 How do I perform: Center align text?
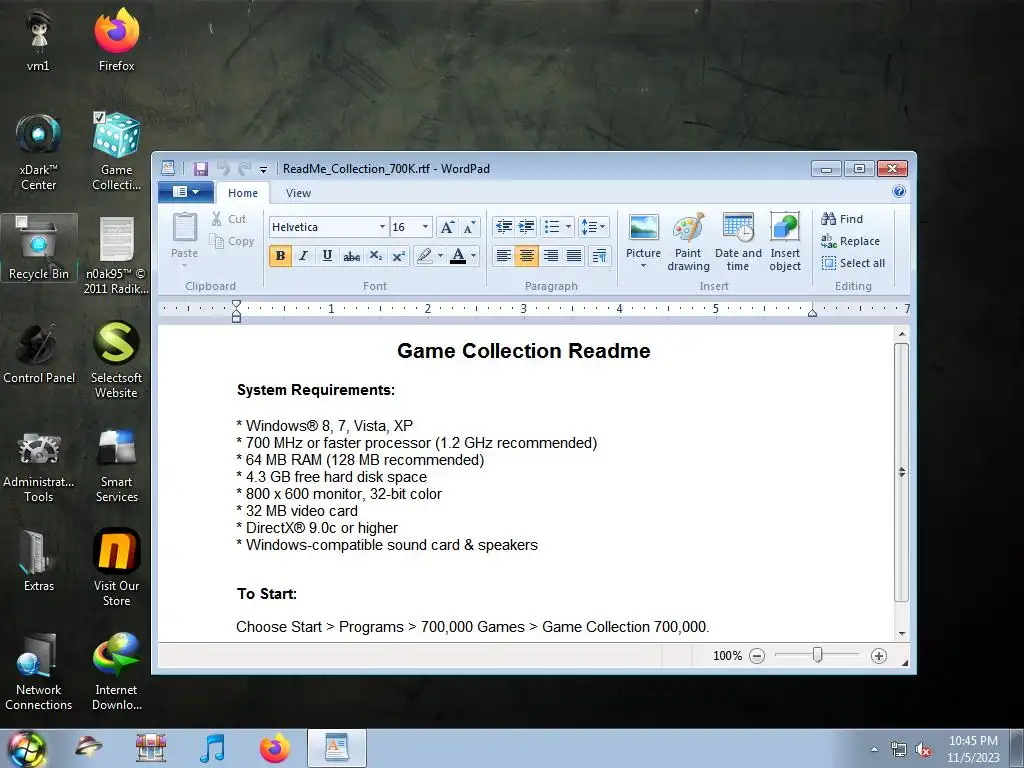(526, 255)
